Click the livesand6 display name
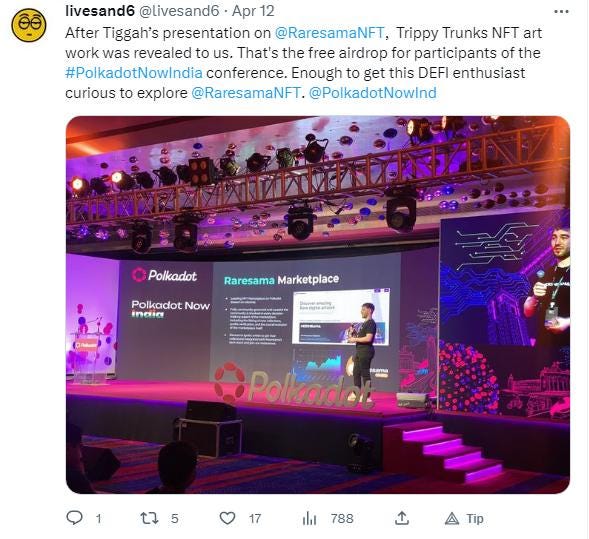589x539 pixels. pyautogui.click(x=100, y=11)
